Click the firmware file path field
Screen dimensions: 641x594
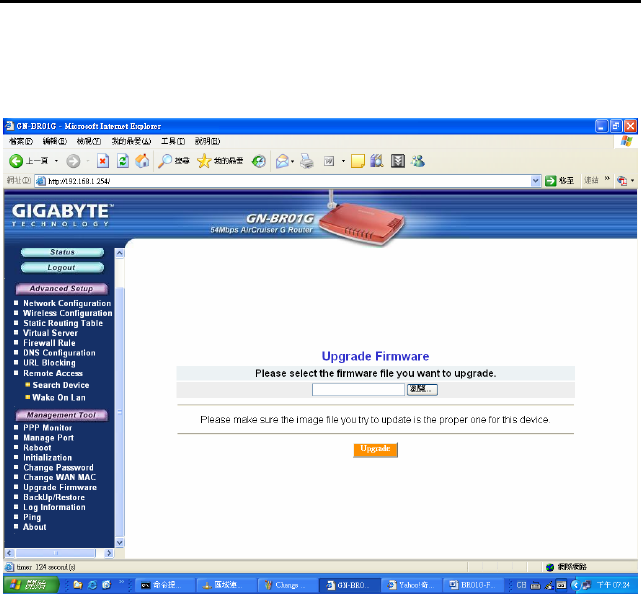(x=358, y=390)
